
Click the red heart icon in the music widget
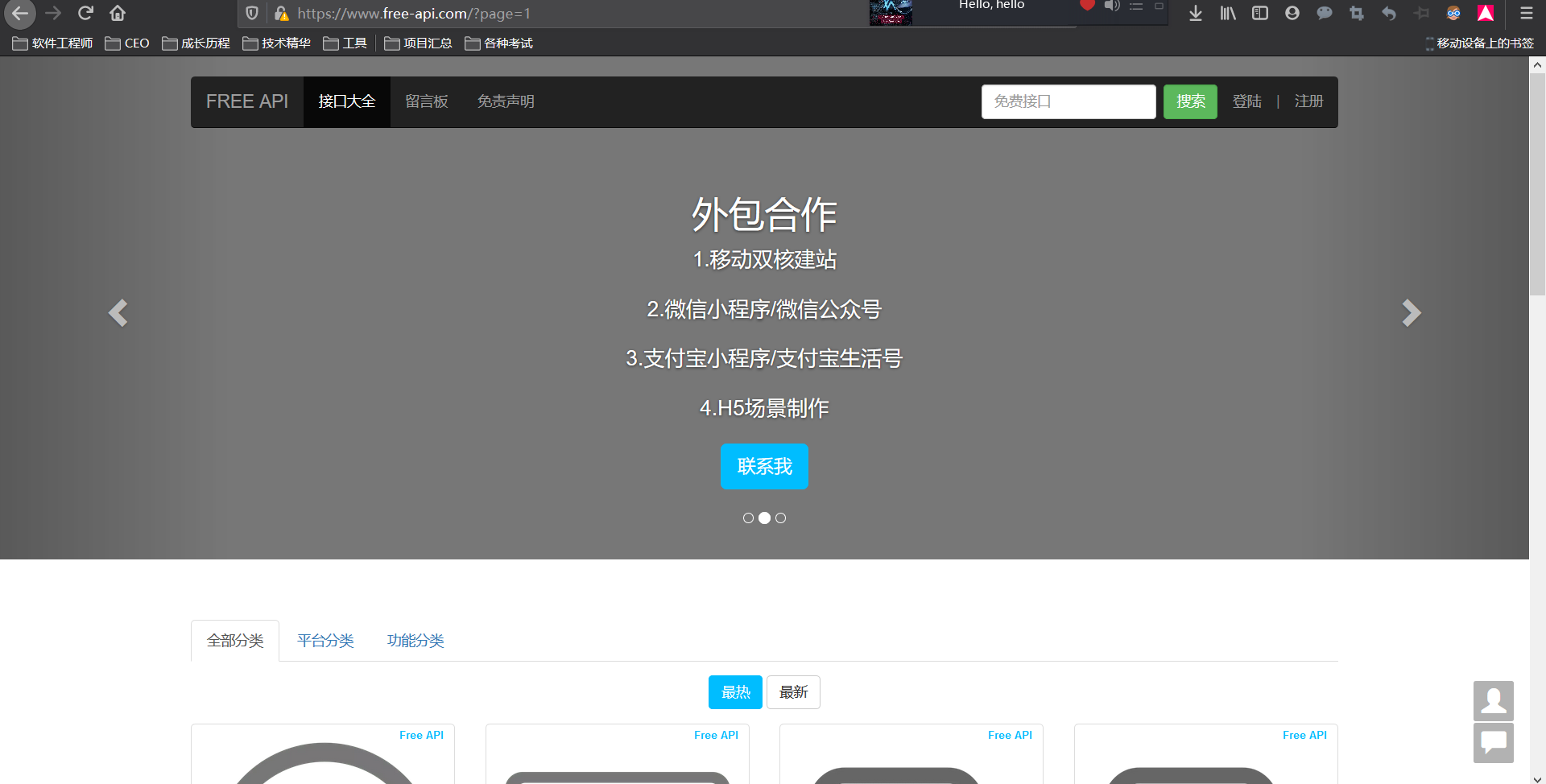coord(1087,5)
